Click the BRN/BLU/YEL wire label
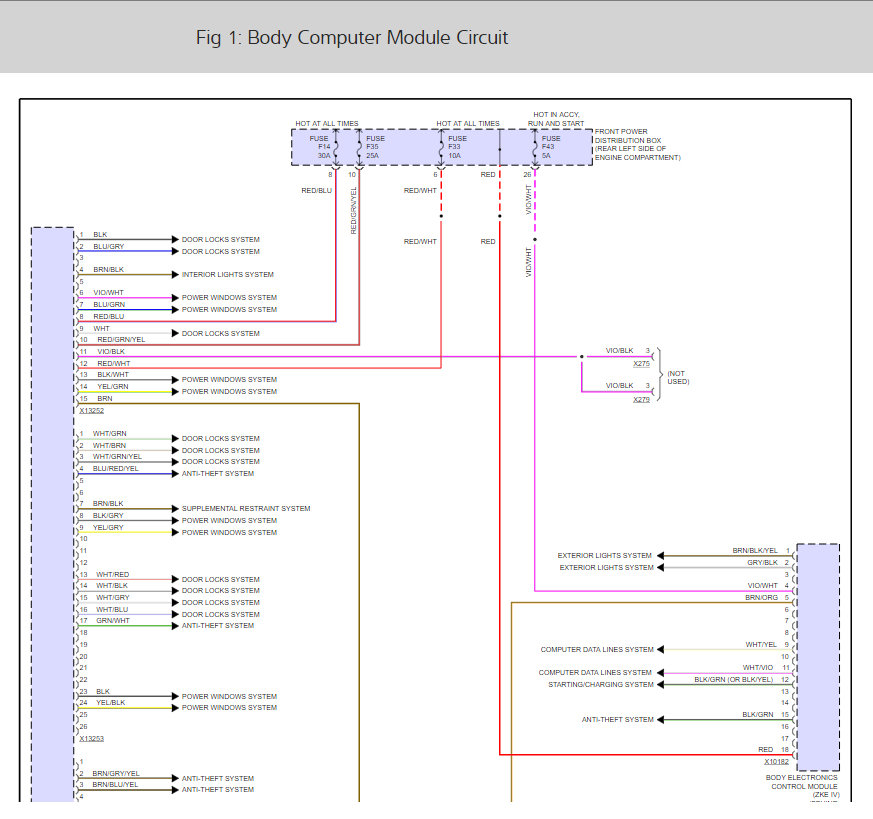Image resolution: width=873 pixels, height=819 pixels. coord(115,785)
